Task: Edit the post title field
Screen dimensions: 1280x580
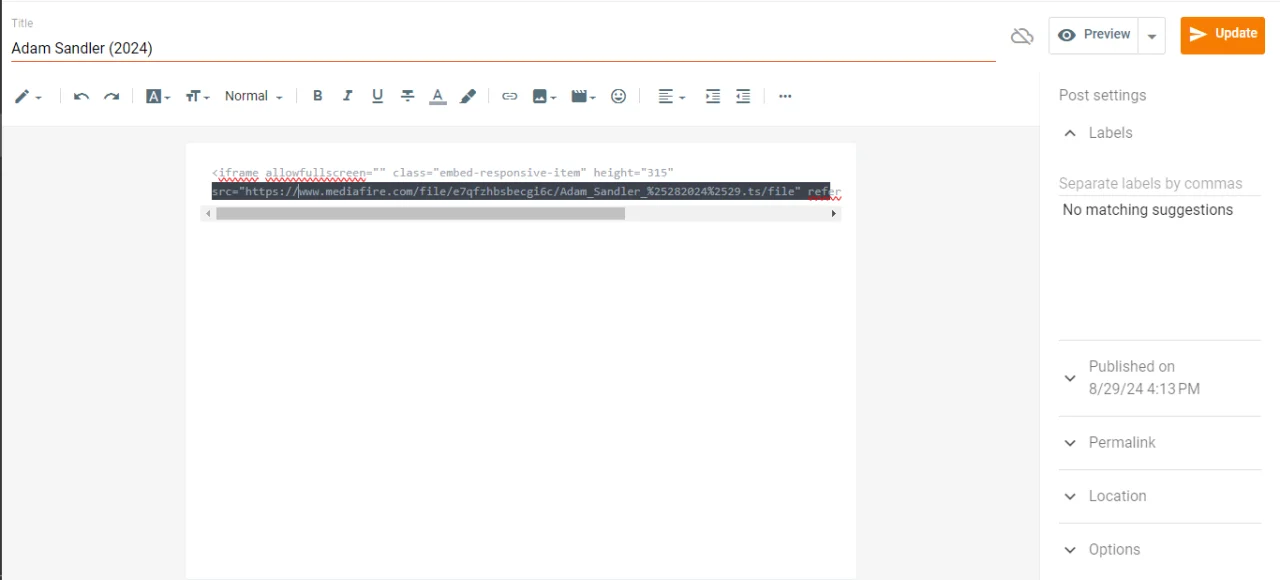Action: coord(503,48)
